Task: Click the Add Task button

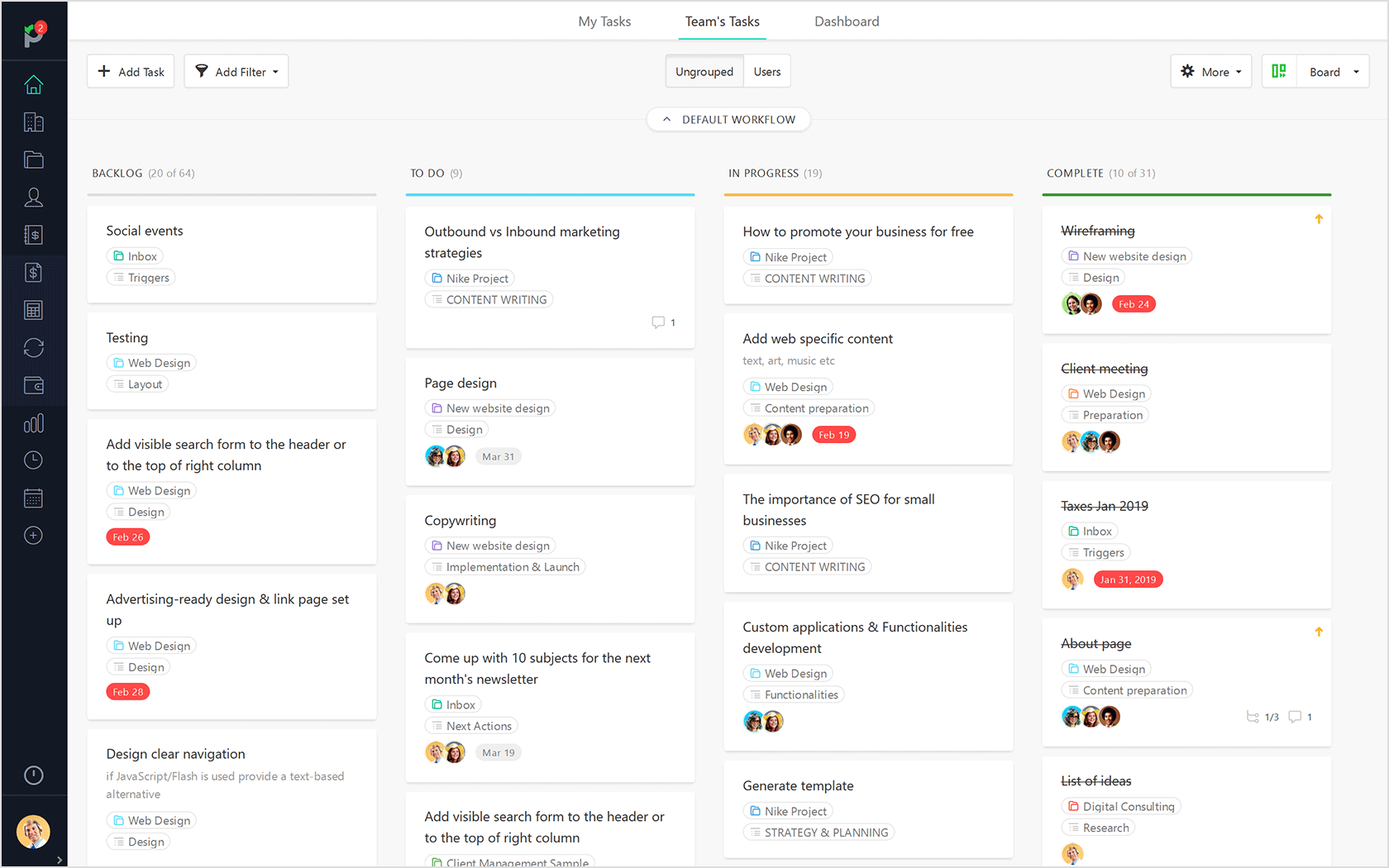Action: click(x=130, y=71)
